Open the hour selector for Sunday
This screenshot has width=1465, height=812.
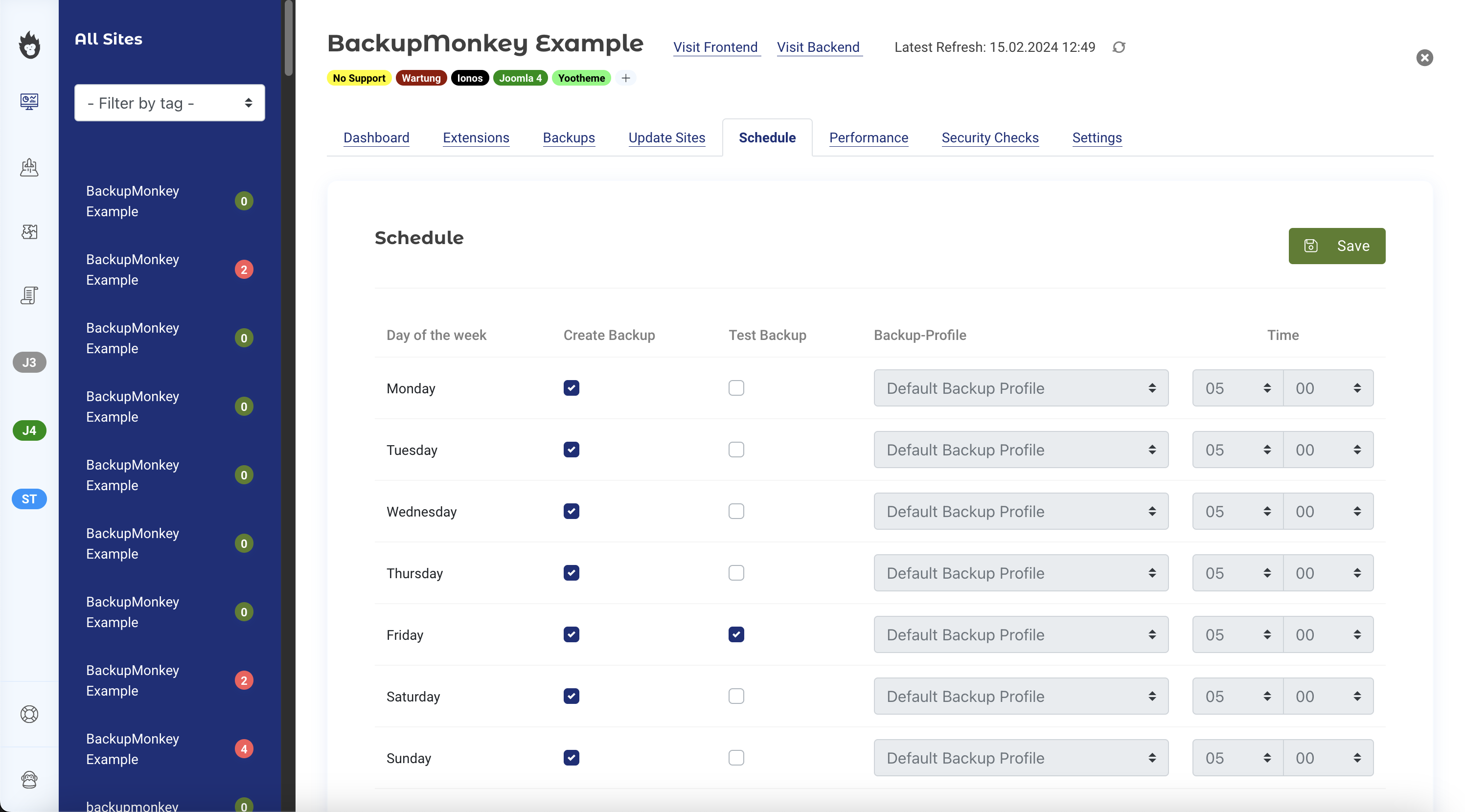(x=1237, y=758)
